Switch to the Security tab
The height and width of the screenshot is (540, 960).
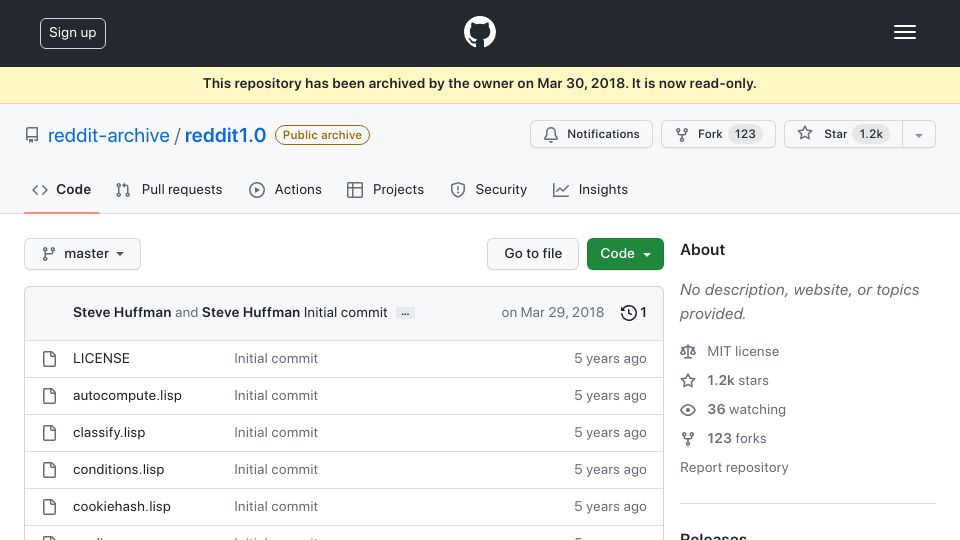pos(489,190)
